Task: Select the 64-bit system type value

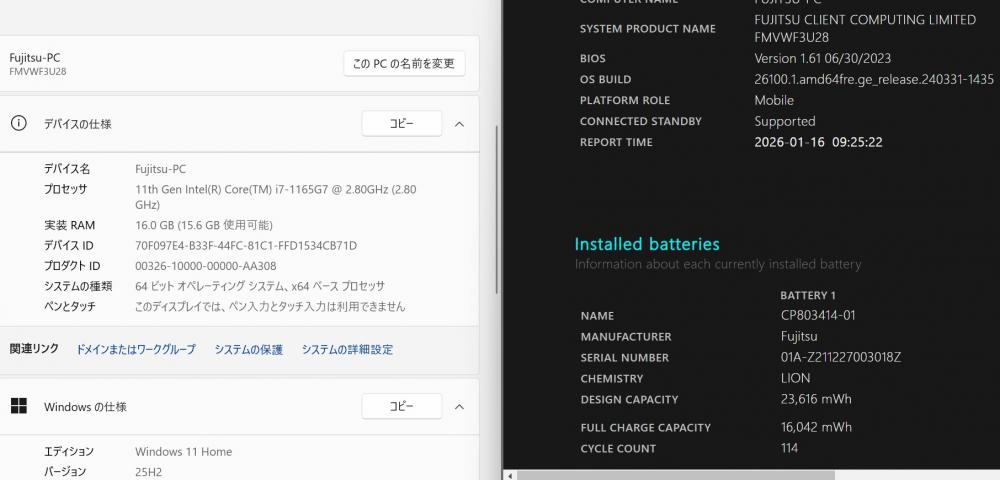Action: (x=260, y=286)
